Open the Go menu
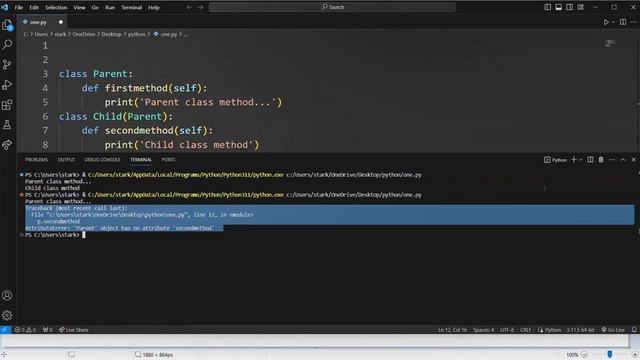This screenshot has width=640, height=360. pos(95,7)
